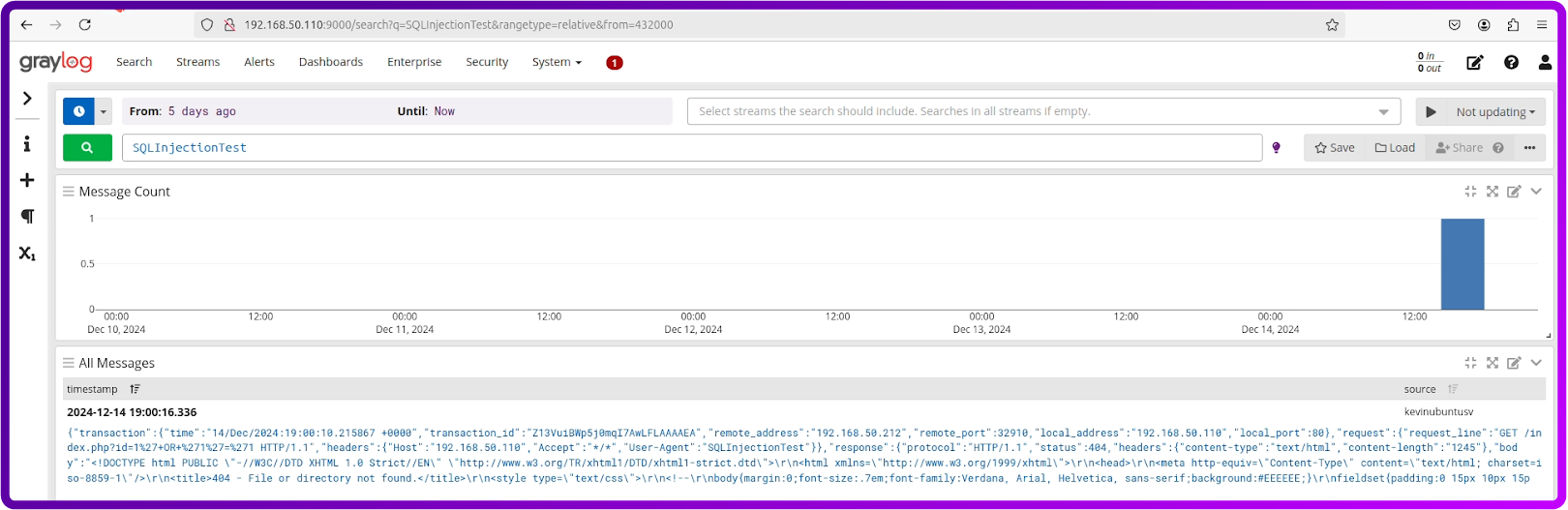Image resolution: width=1568 pixels, height=510 pixels.
Task: Expand the left sidebar with the chevron
Action: click(x=27, y=98)
